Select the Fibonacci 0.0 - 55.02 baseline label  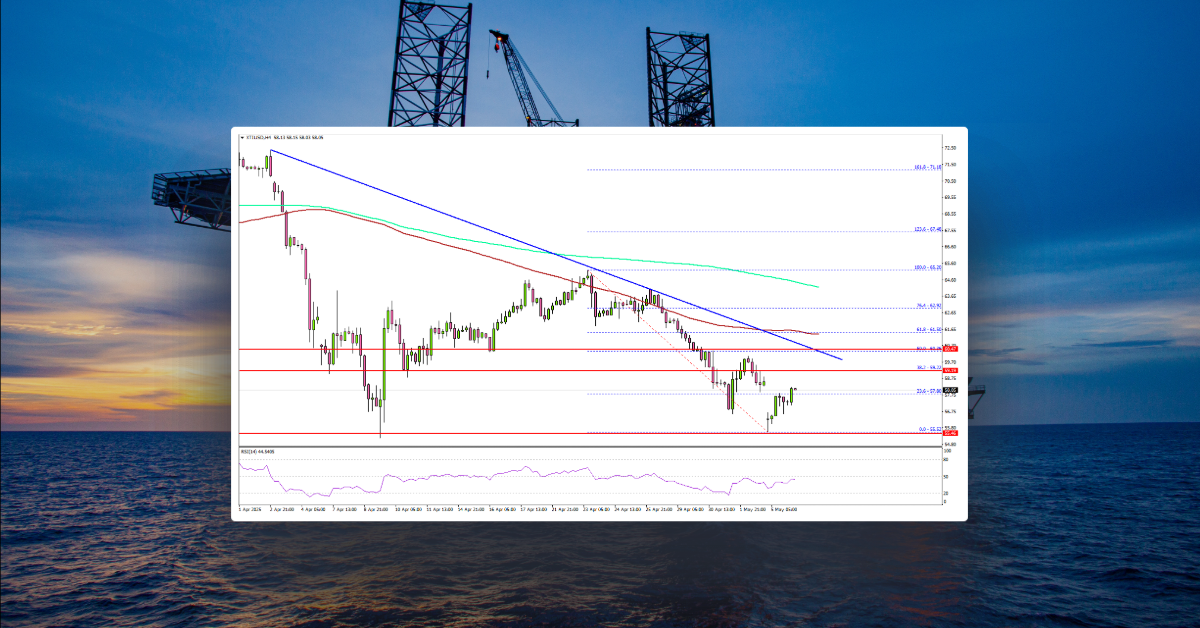click(928, 428)
